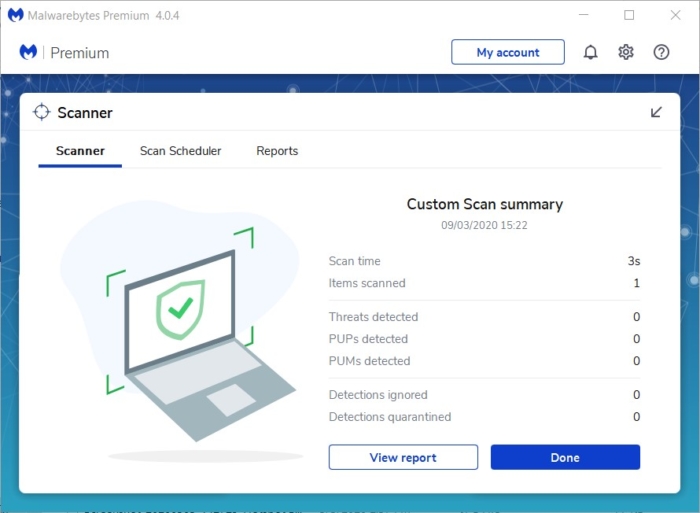Open the Reports tab
The width and height of the screenshot is (700, 513).
click(277, 151)
